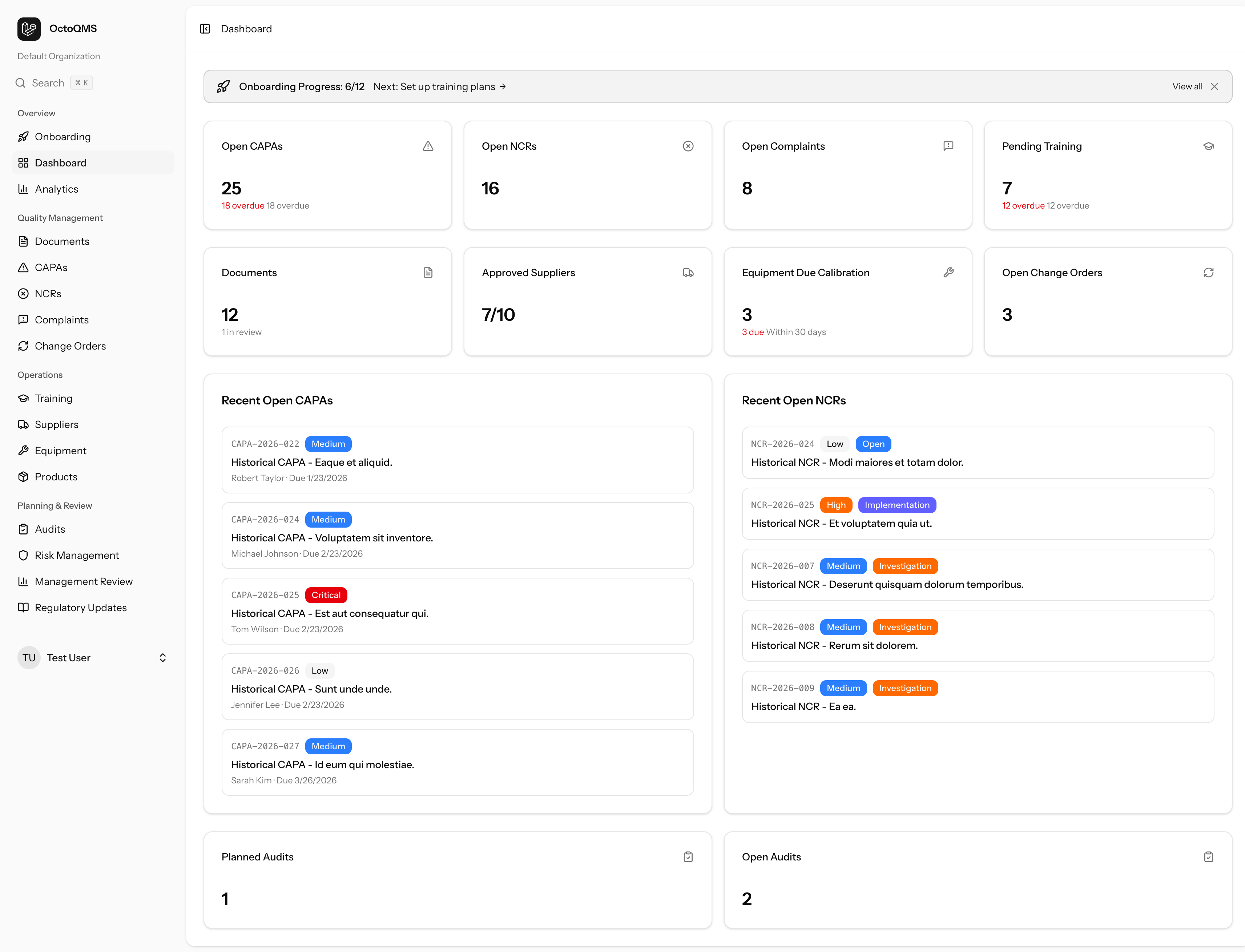Open NCR-2026-025 High Implementation item

pyautogui.click(x=978, y=514)
